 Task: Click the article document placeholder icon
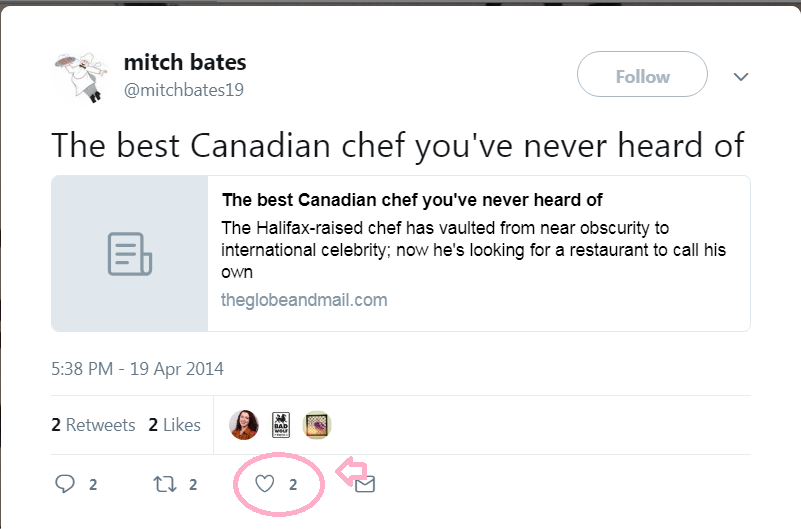pyautogui.click(x=129, y=254)
